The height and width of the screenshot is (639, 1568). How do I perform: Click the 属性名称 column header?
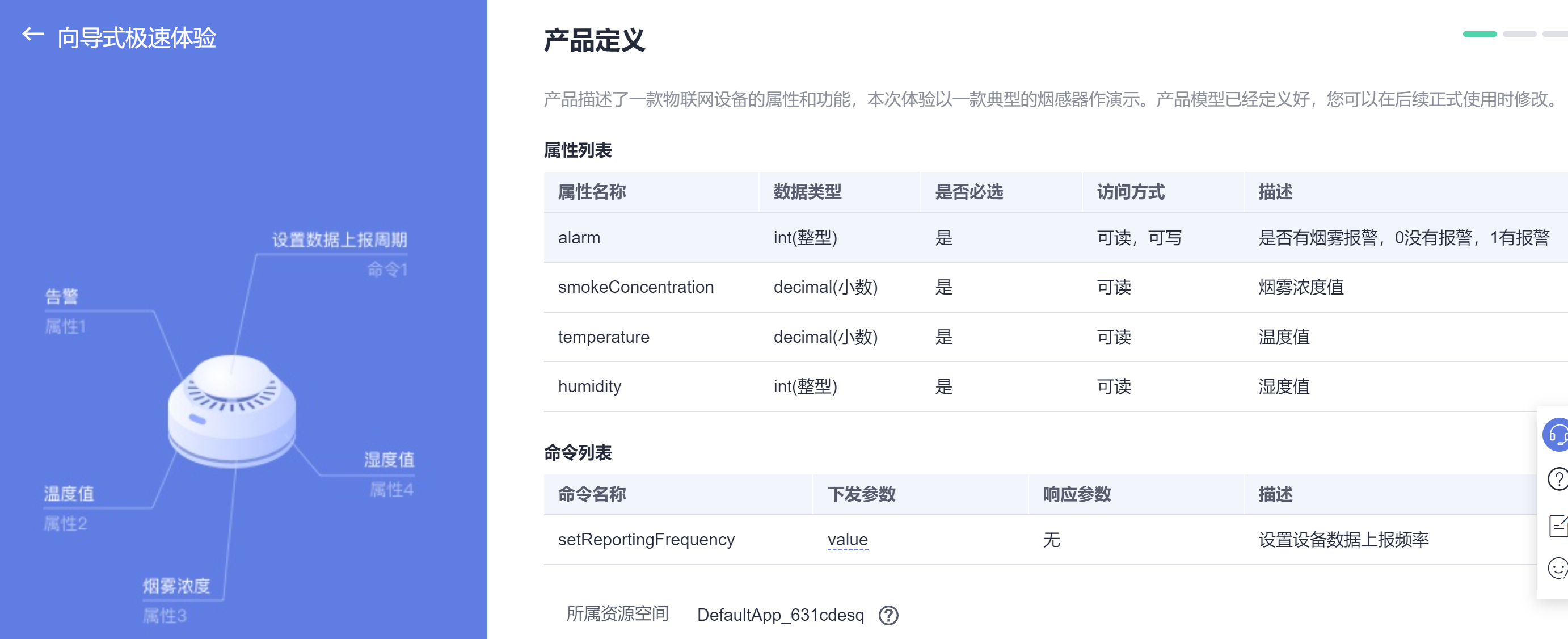[592, 192]
